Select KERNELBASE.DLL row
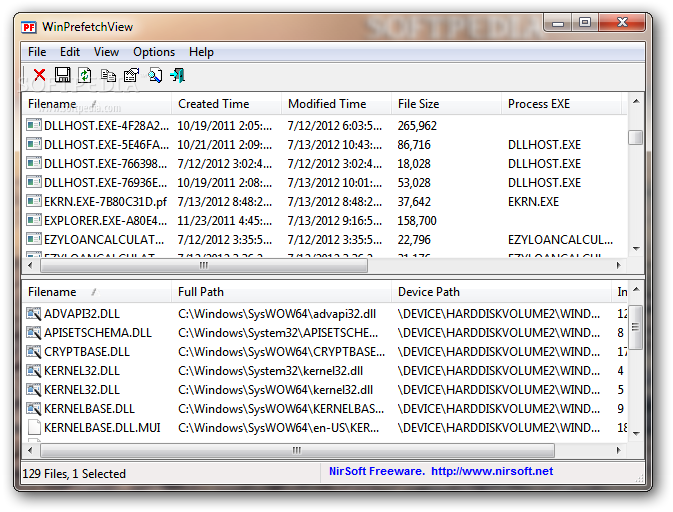 pyautogui.click(x=324, y=408)
